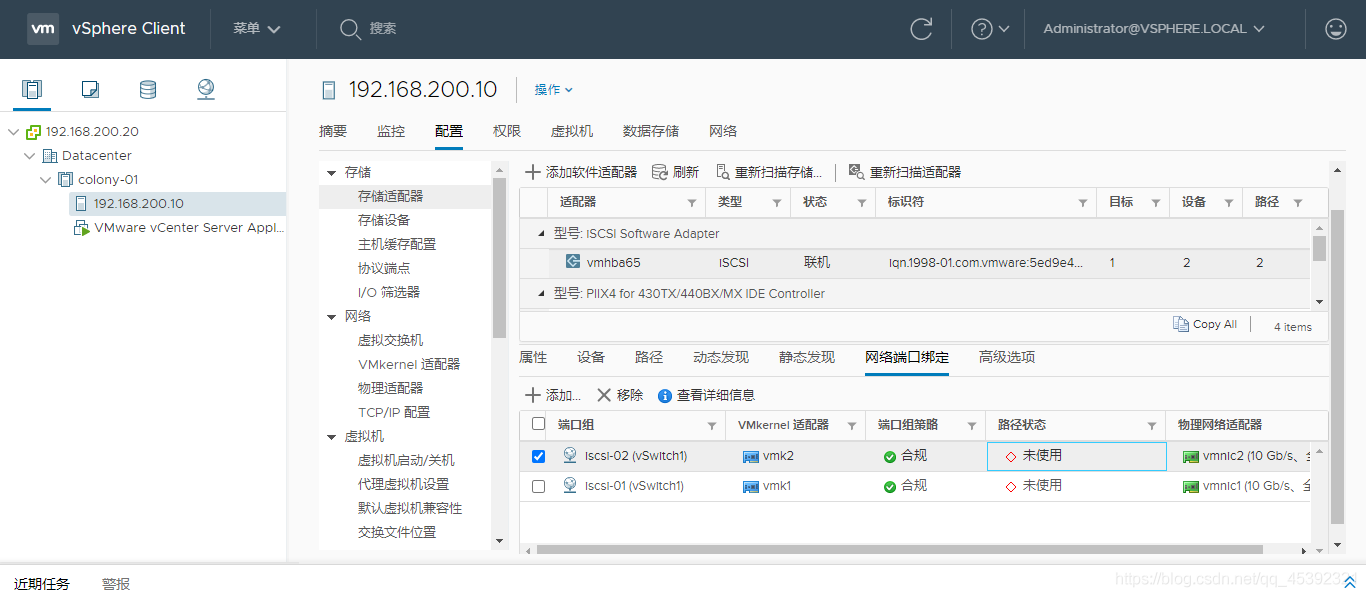This screenshot has height=597, width=1366.
Task: Click the Copy All icon
Action: (1181, 324)
